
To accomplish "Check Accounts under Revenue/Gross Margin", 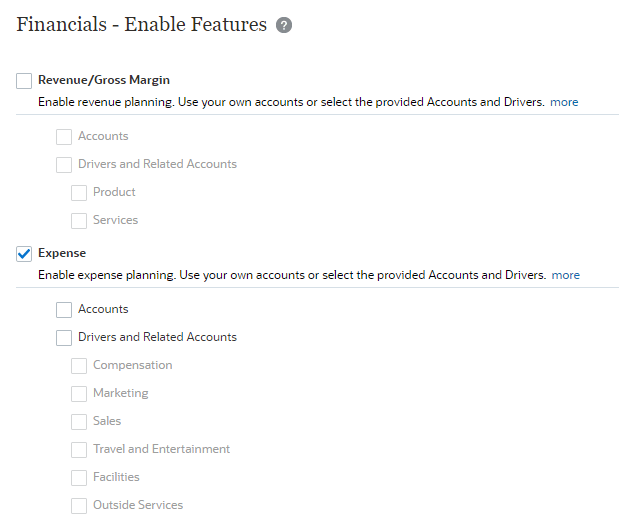I will [x=64, y=137].
